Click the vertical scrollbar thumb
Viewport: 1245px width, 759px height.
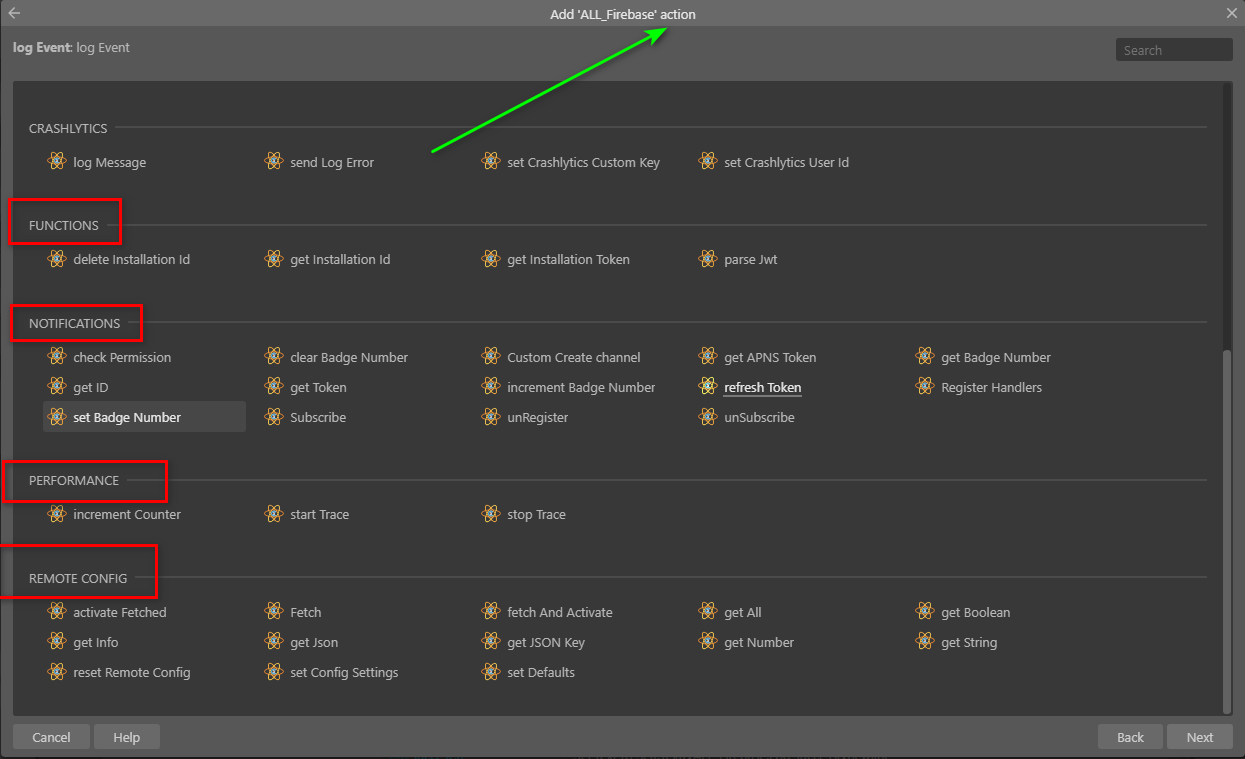point(1227,530)
